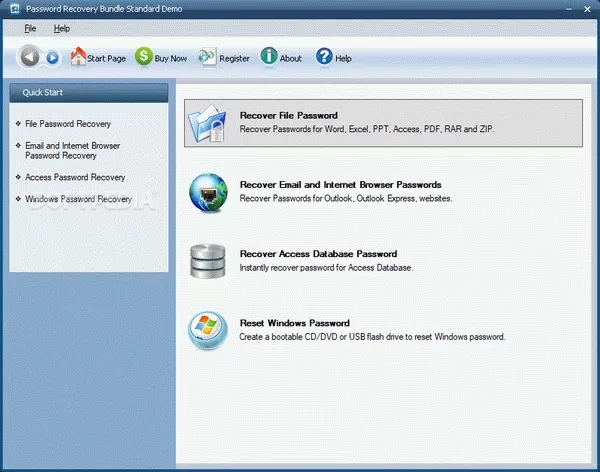Screen dimensions: 600x472
Task: Click the globe email recovery icon
Action: (x=208, y=193)
